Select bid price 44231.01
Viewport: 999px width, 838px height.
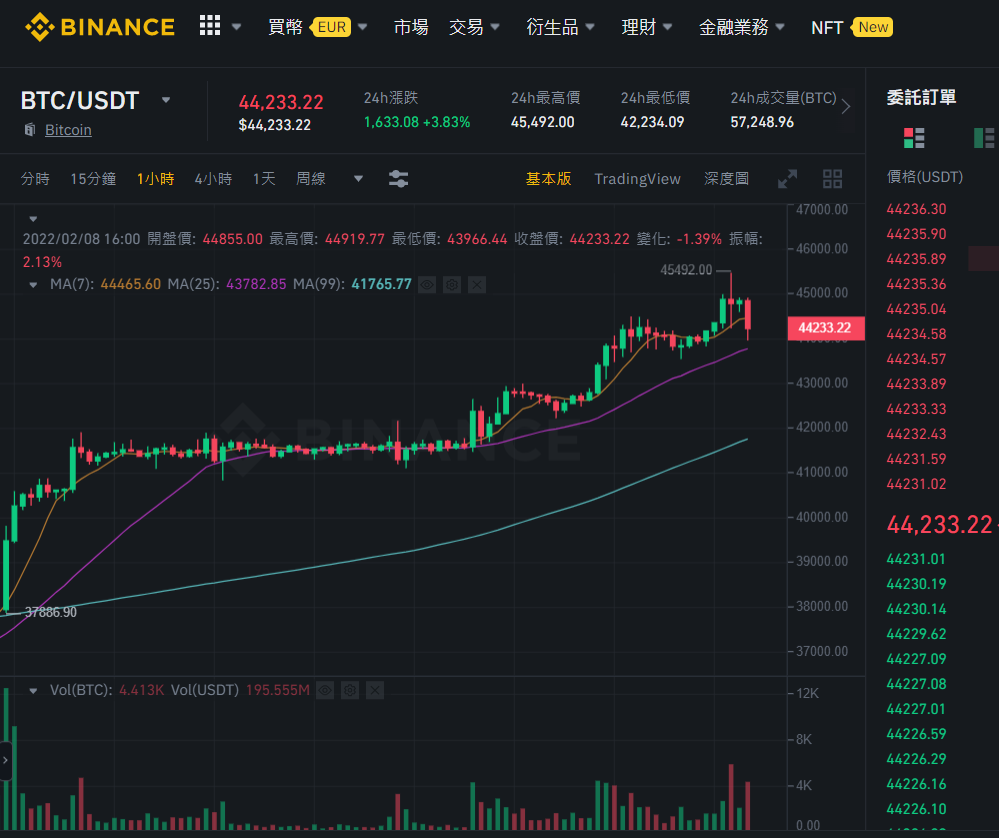pyautogui.click(x=916, y=560)
